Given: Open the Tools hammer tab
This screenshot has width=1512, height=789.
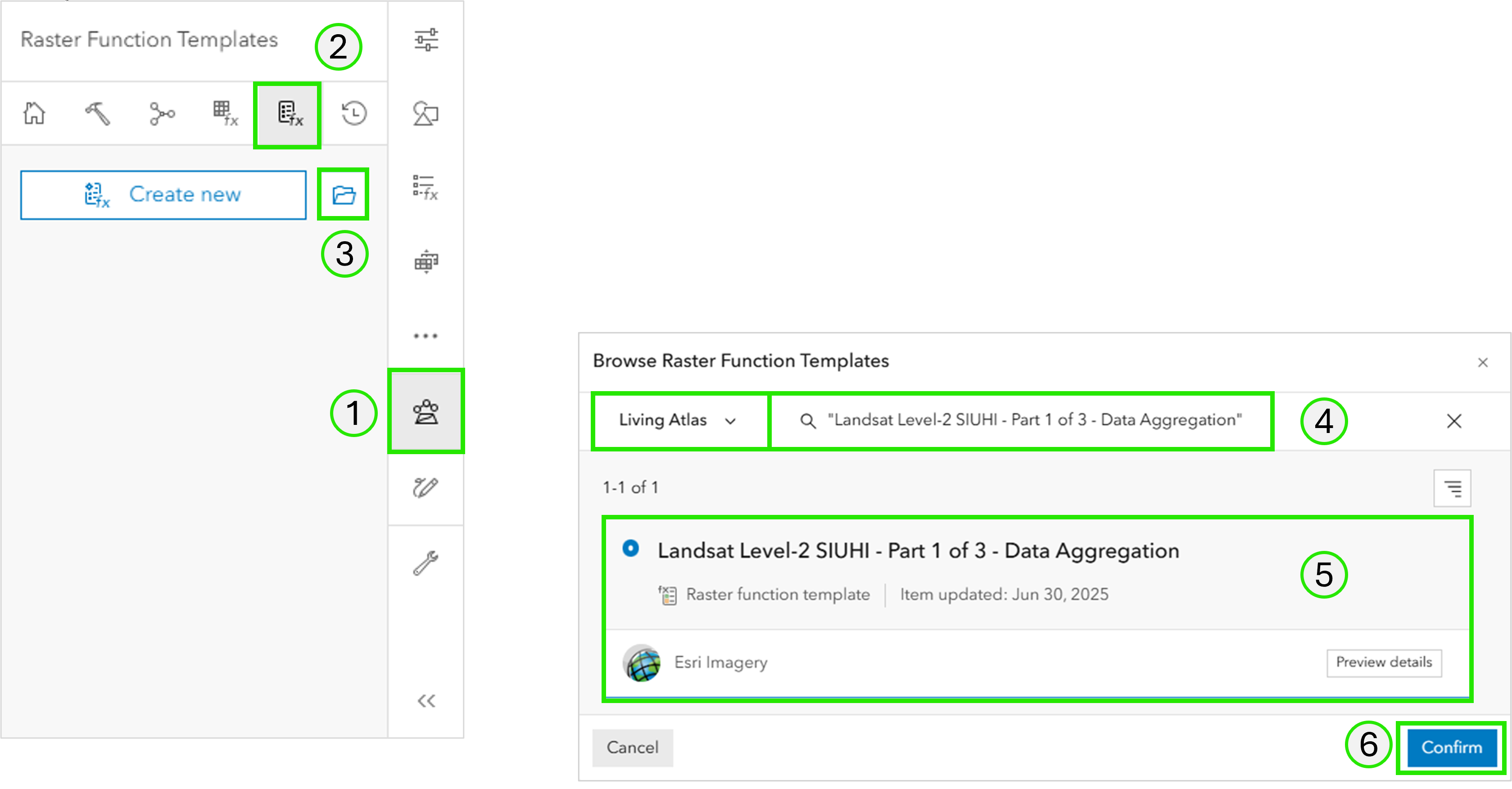Looking at the screenshot, I should [97, 113].
